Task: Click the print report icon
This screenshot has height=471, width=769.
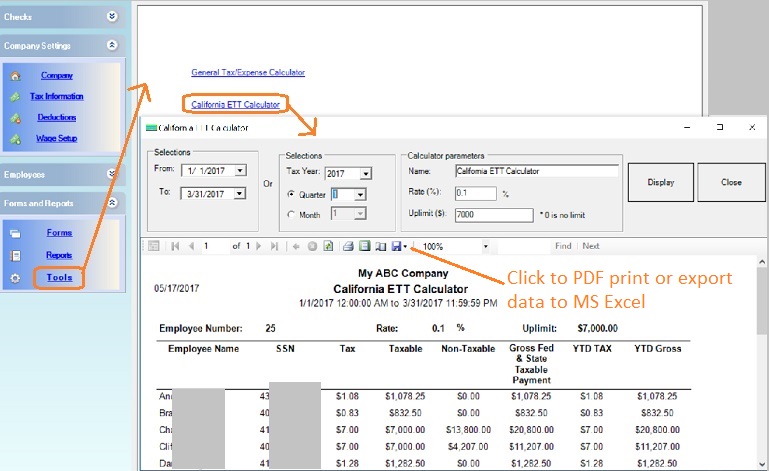Action: point(348,246)
